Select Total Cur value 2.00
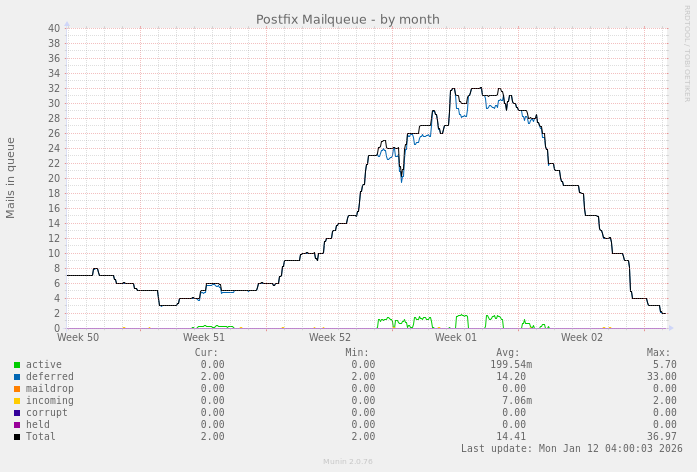Viewport: 697px width, 472px height. coord(212,436)
